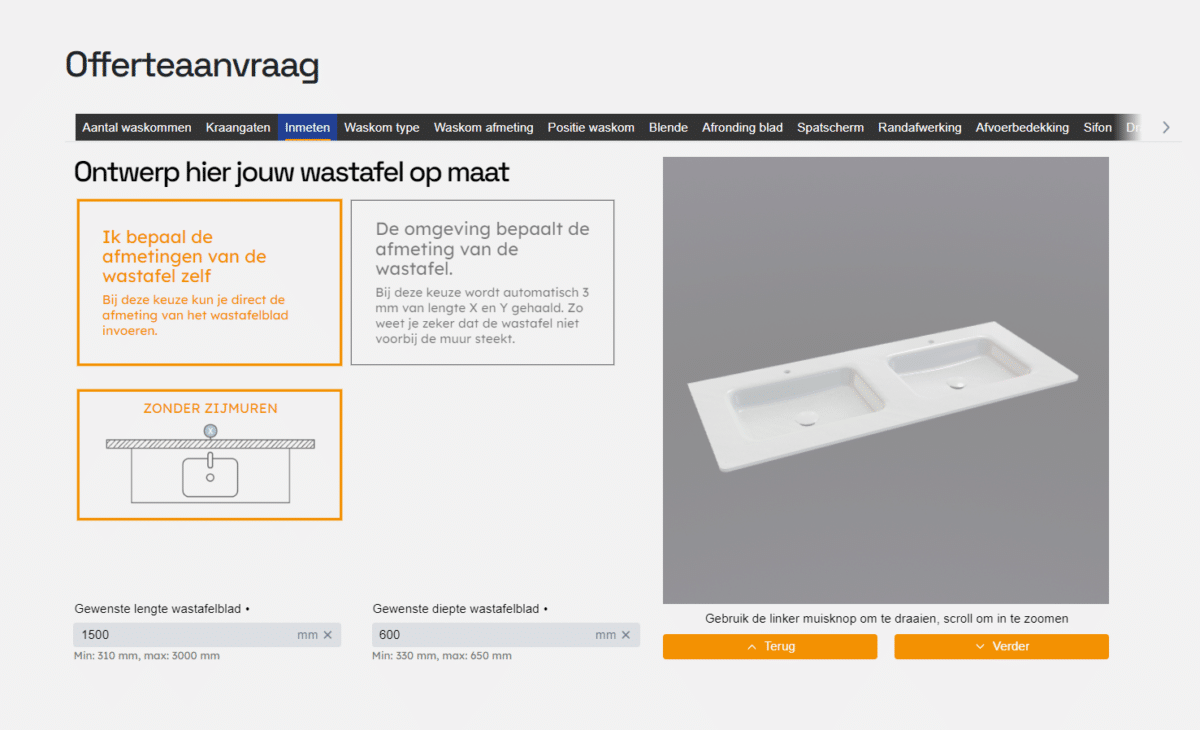Image resolution: width=1200 pixels, height=730 pixels.
Task: Switch to the Kraangaten tab
Action: pos(238,127)
